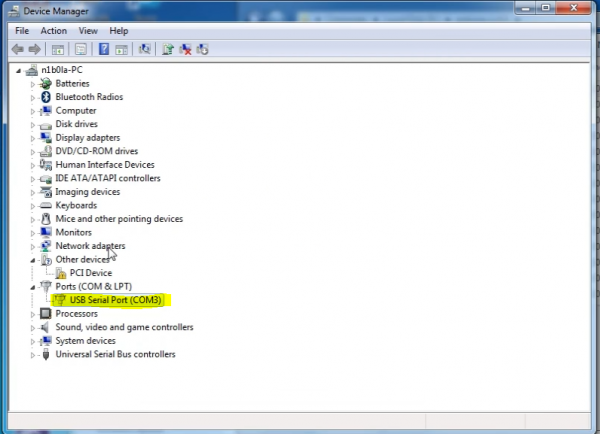The width and height of the screenshot is (600, 434).
Task: Click Update Driver Software toolbar icon
Action: (168, 49)
